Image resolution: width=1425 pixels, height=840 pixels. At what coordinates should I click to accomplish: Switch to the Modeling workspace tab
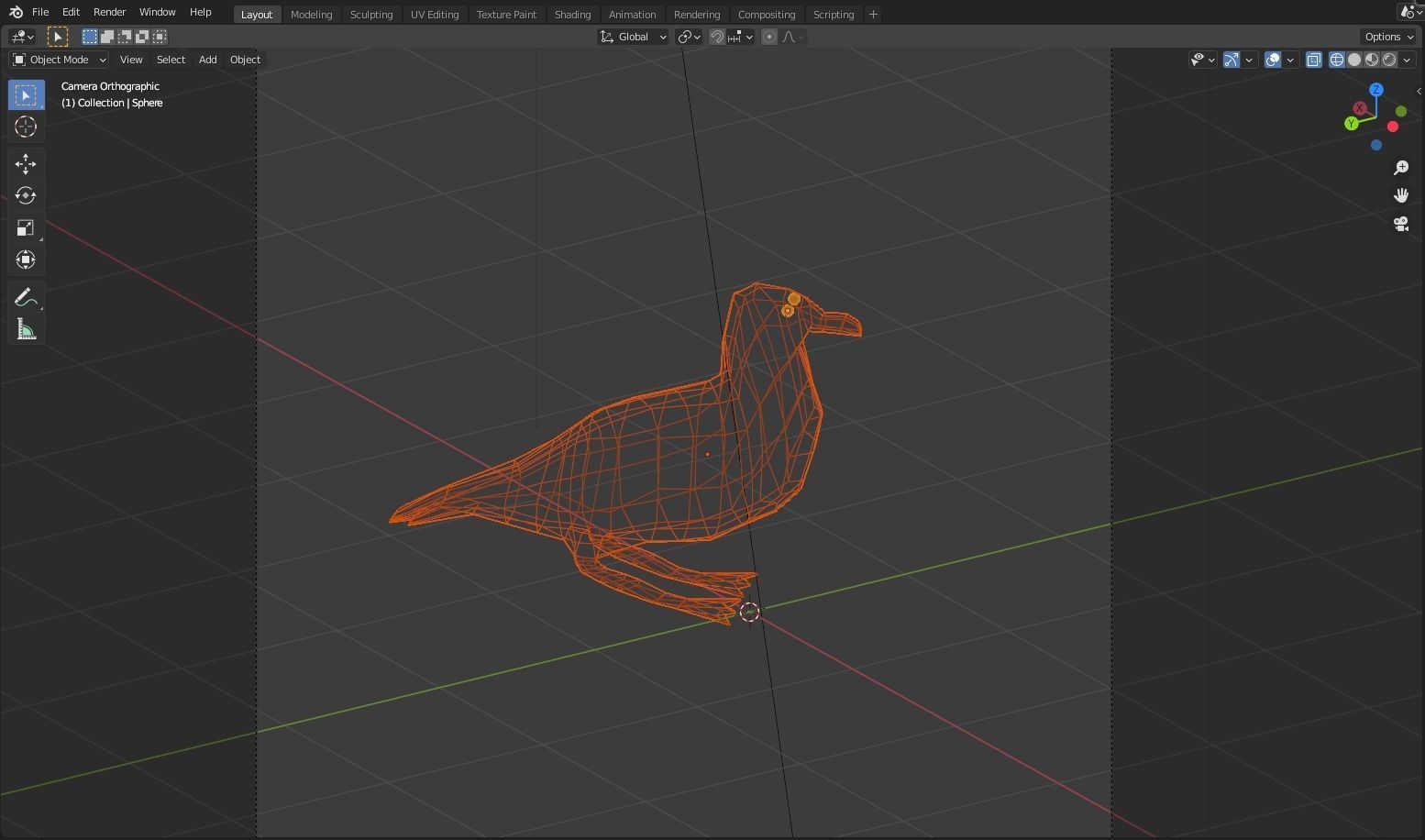311,15
